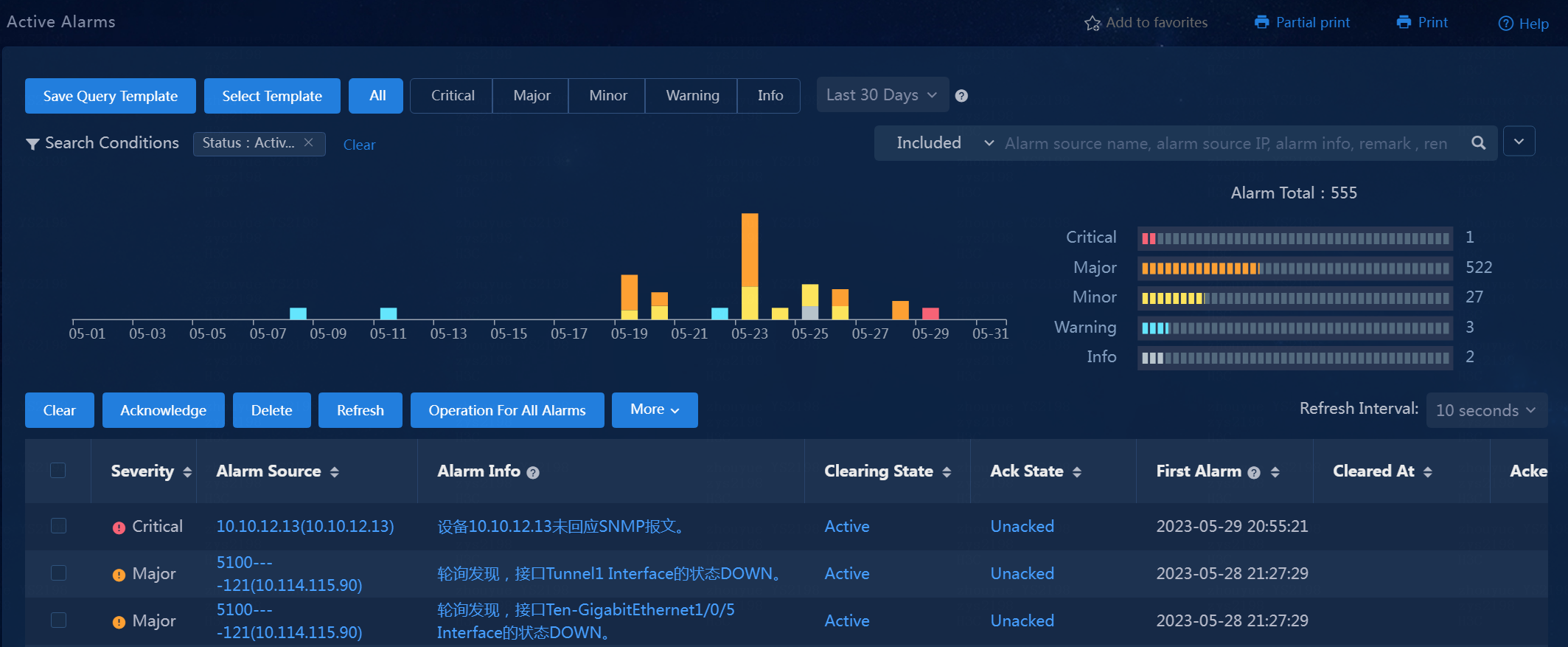The width and height of the screenshot is (1568, 647).
Task: Click the blue Clear alarms button
Action: coord(60,410)
